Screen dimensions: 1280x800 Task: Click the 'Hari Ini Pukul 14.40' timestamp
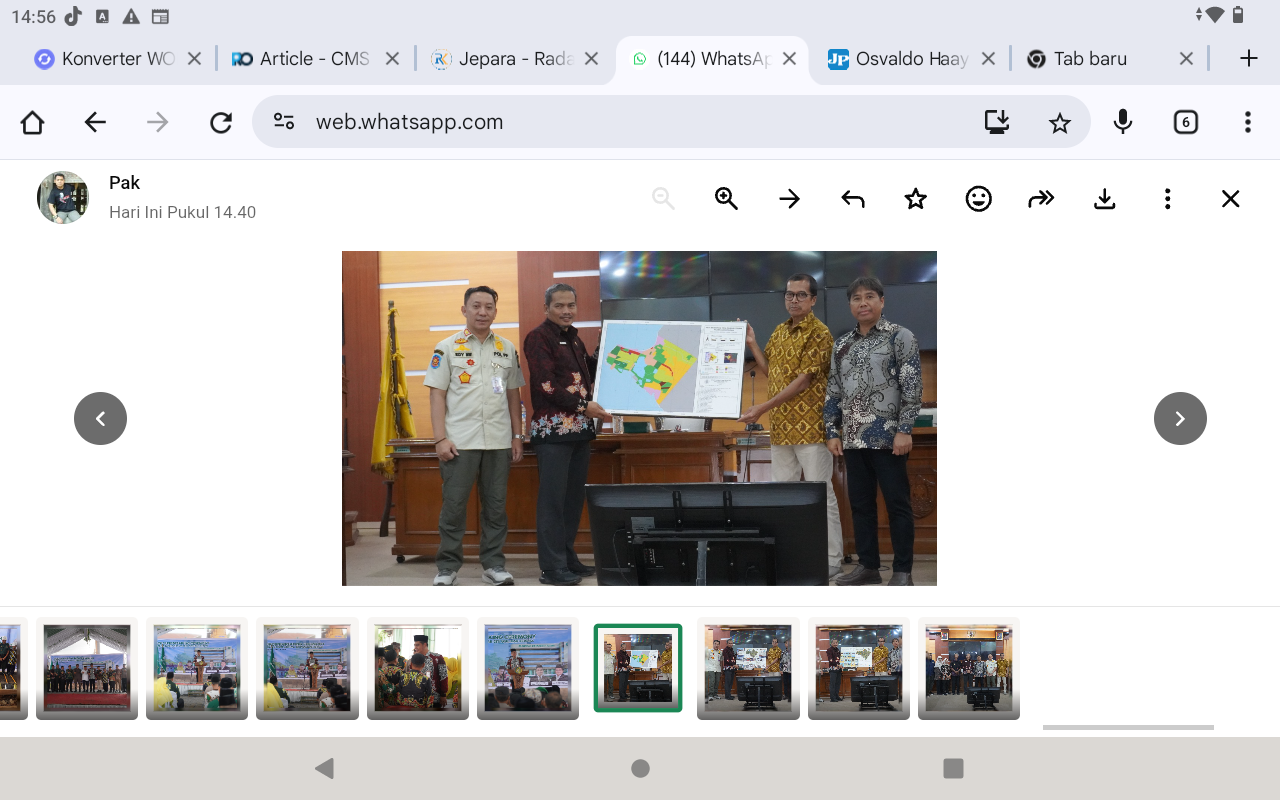182,212
